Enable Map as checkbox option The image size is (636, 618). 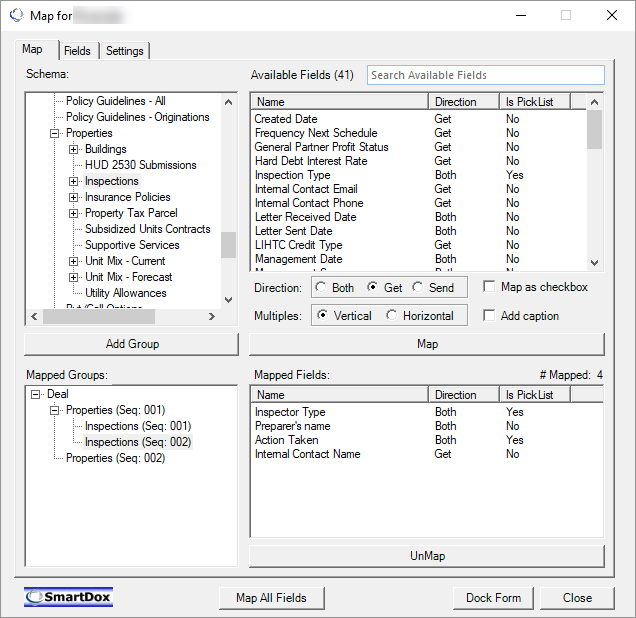pos(489,287)
